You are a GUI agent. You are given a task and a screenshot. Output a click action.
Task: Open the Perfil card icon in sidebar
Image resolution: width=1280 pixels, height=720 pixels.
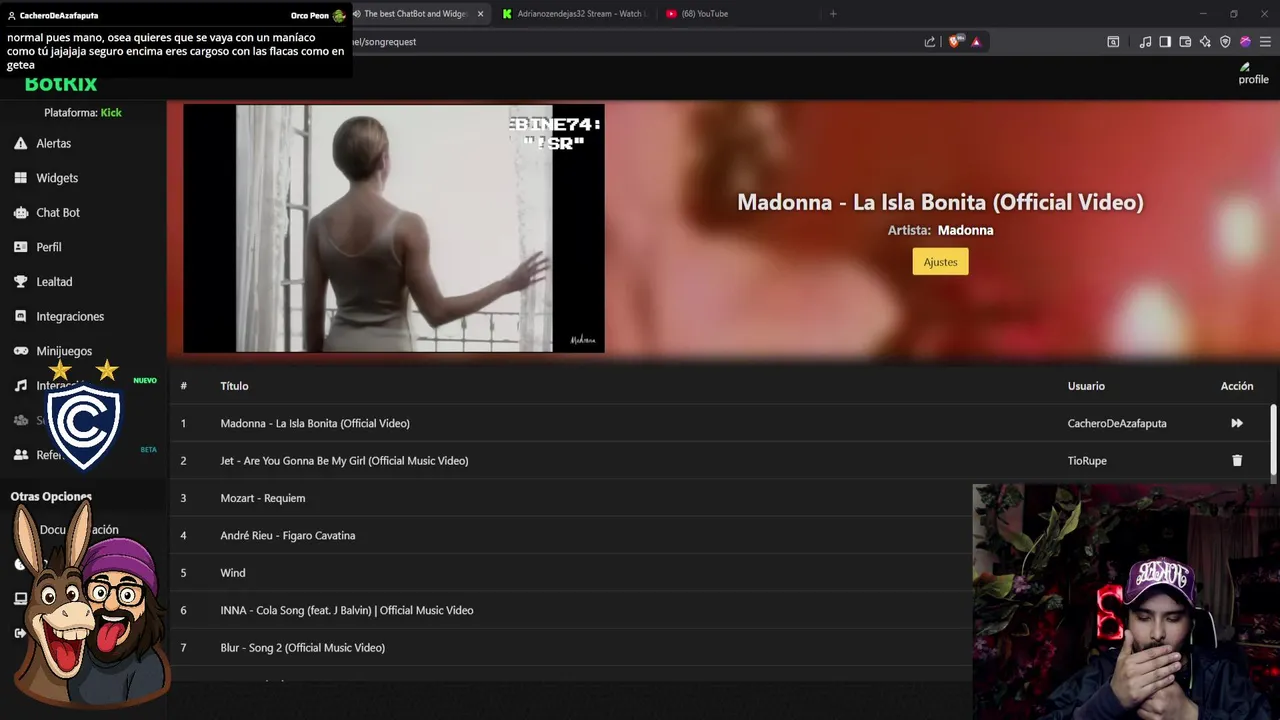(20, 247)
